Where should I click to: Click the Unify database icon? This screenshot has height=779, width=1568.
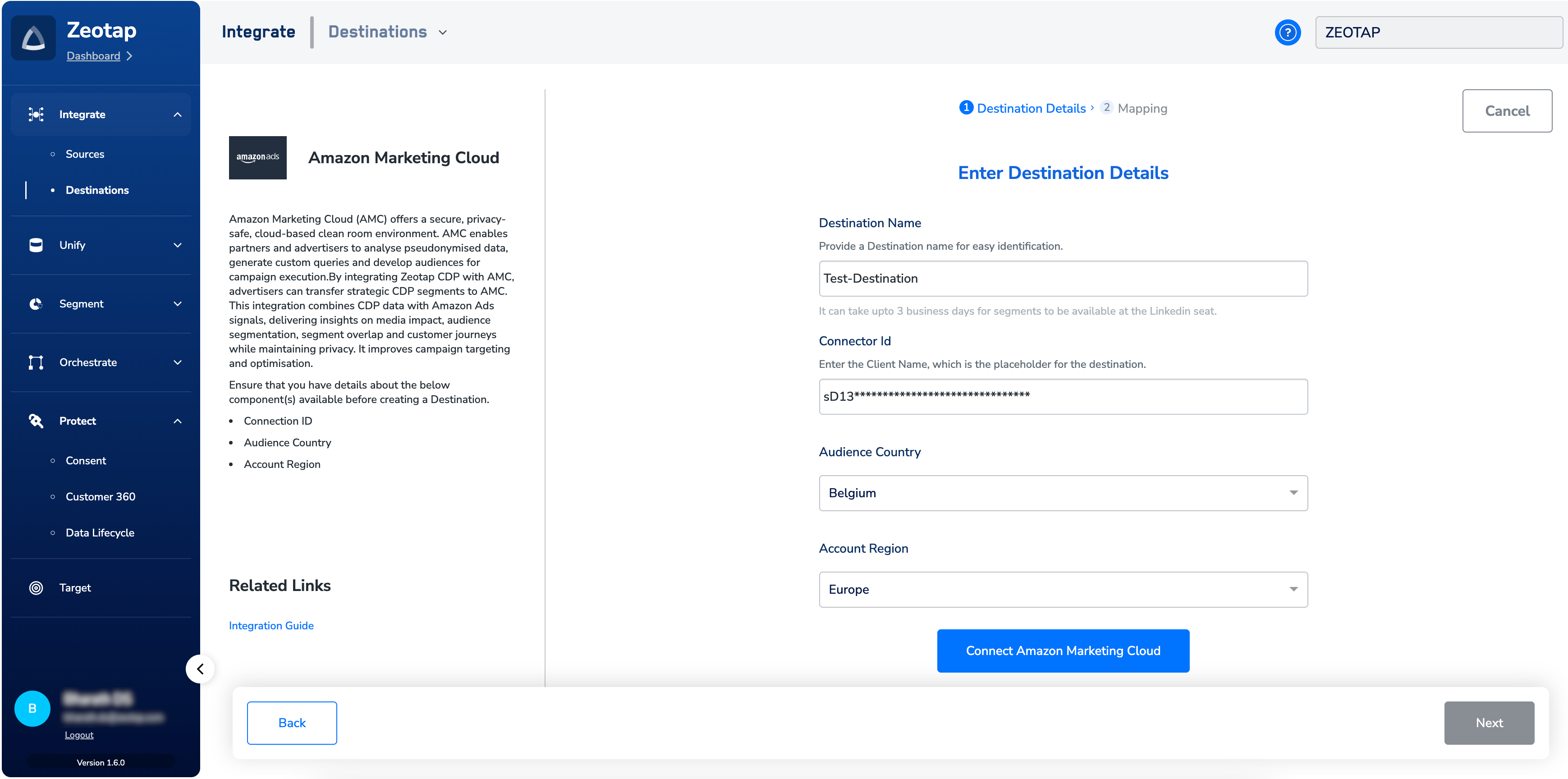point(36,245)
